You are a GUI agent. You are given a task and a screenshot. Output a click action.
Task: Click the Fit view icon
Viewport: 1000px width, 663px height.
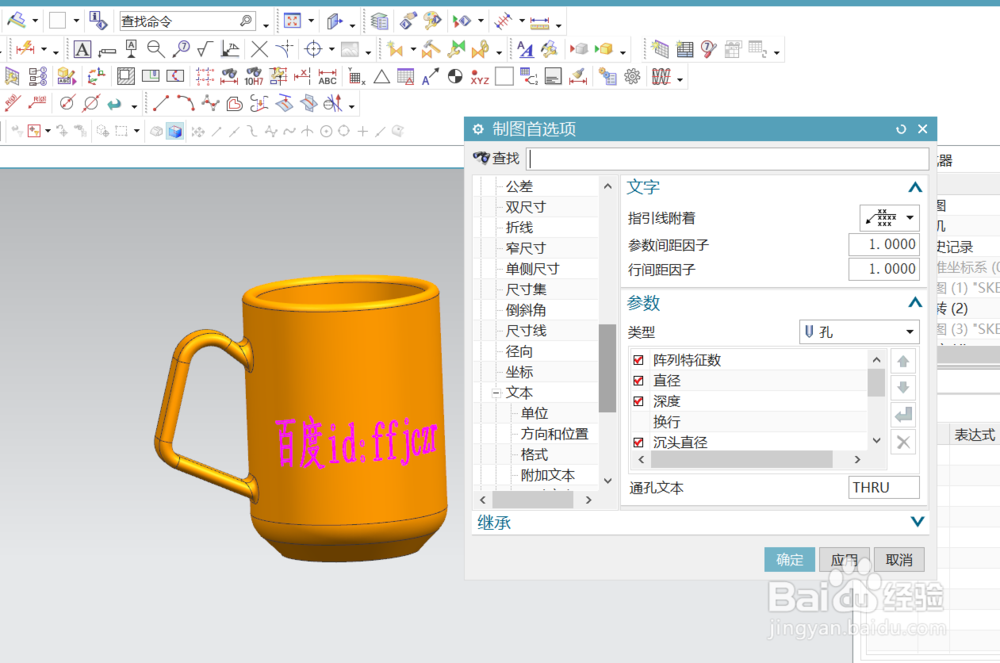[292, 21]
